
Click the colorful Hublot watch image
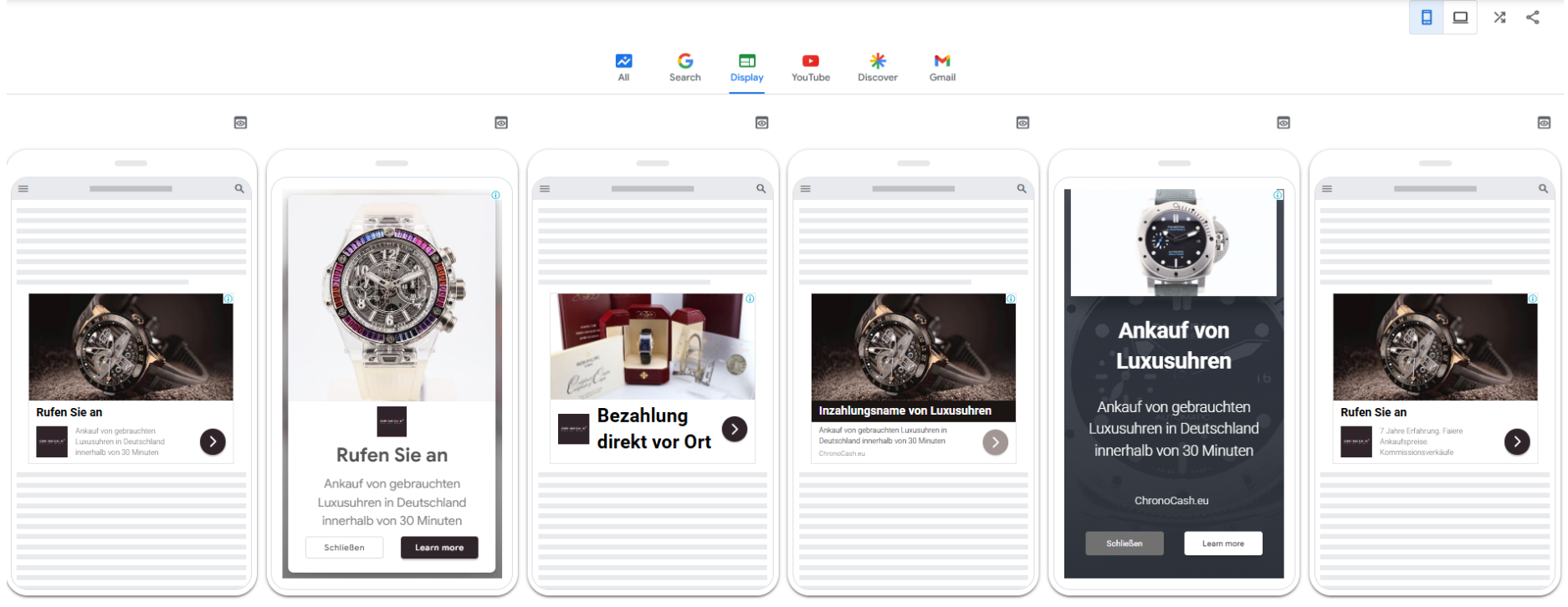pos(392,297)
